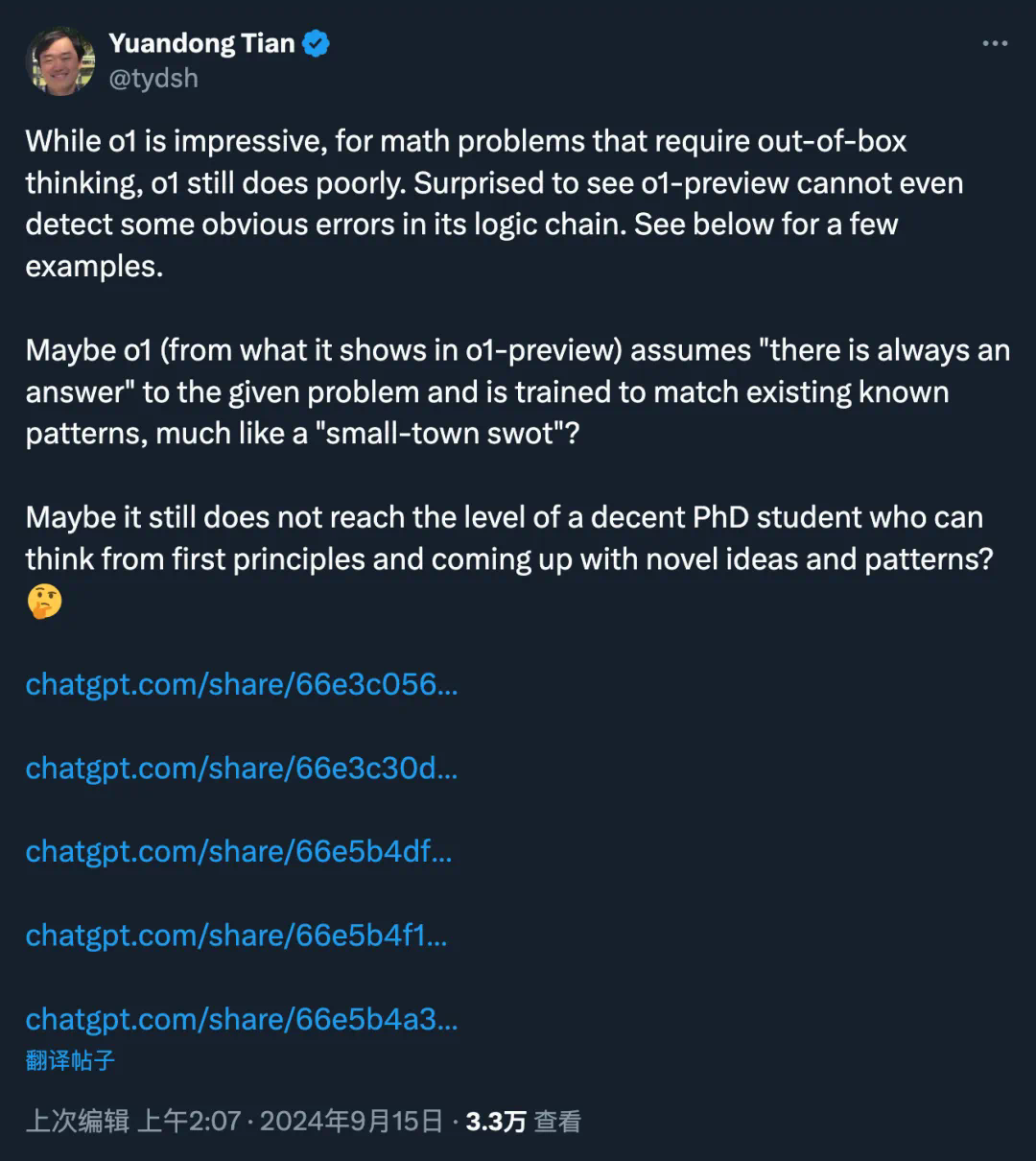Follow the chatgpt.com/share/66e5b4df link
The image size is (1036, 1161).
(239, 852)
